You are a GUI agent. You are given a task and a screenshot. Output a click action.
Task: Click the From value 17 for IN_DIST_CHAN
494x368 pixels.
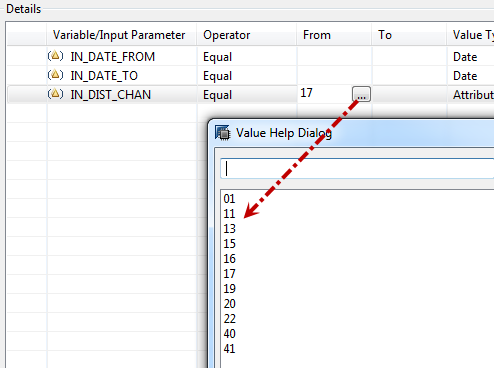click(x=306, y=93)
